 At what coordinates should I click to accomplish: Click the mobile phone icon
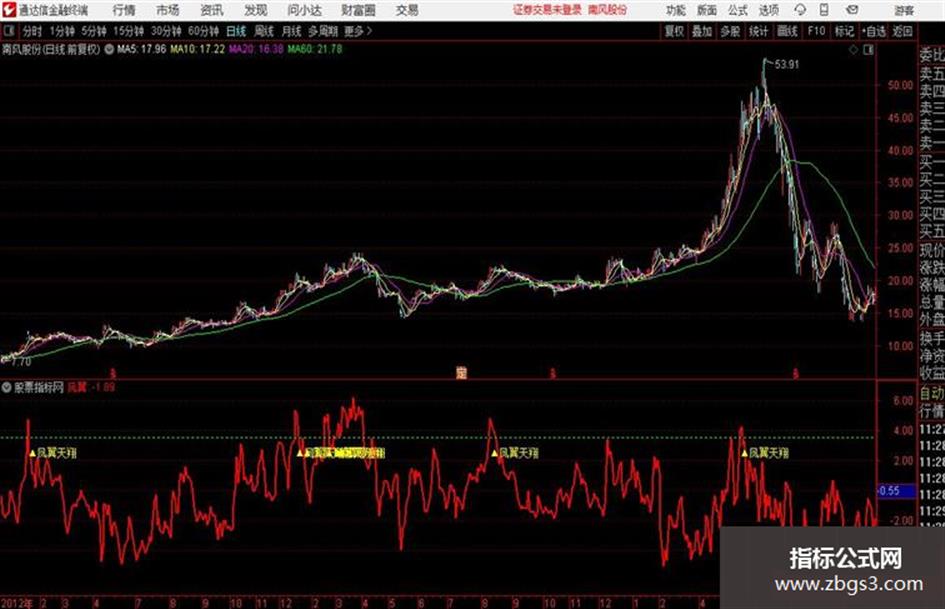click(824, 10)
